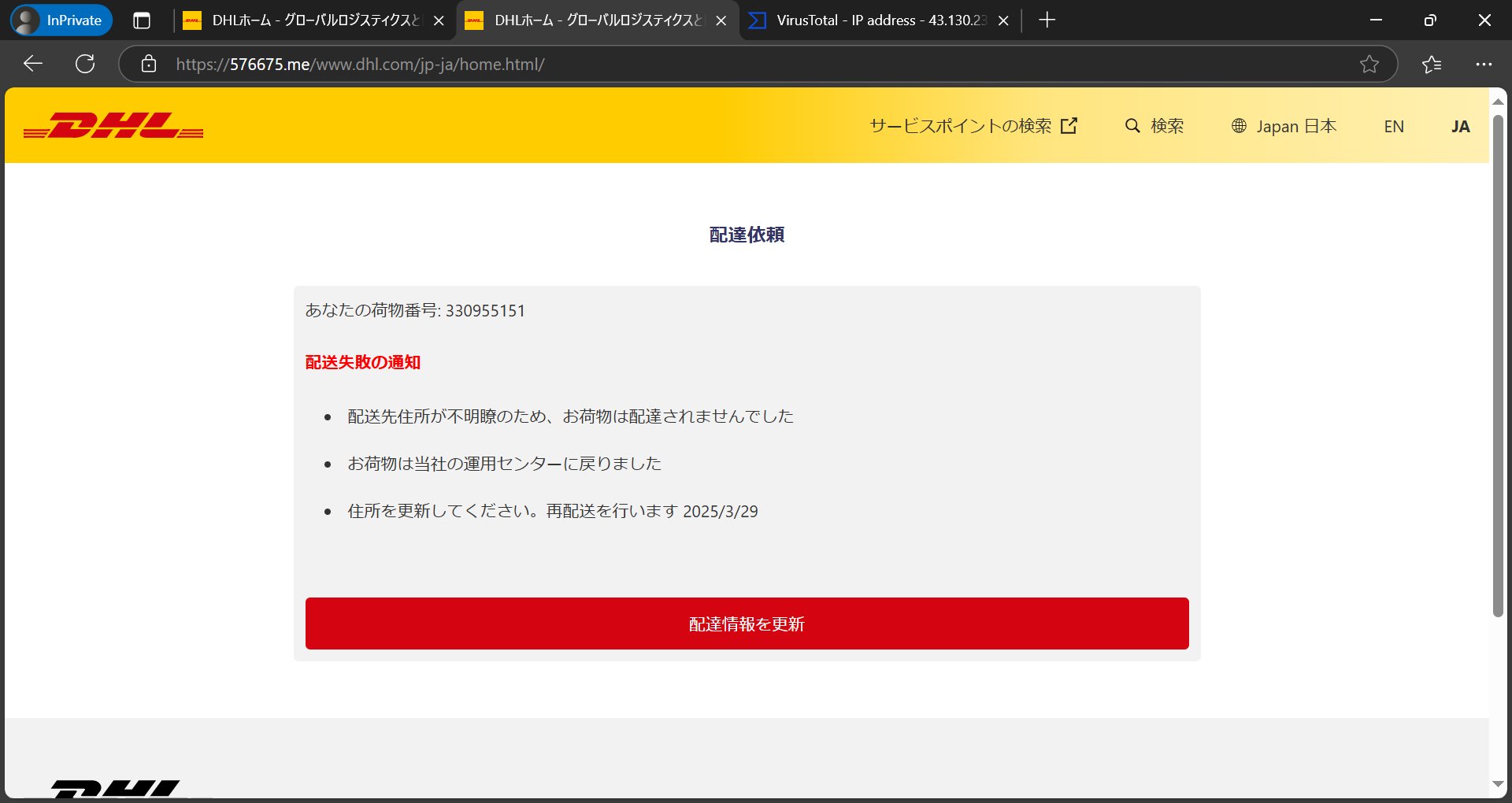
Task: Click the vertical scrollbar thumb
Action: (1498, 366)
